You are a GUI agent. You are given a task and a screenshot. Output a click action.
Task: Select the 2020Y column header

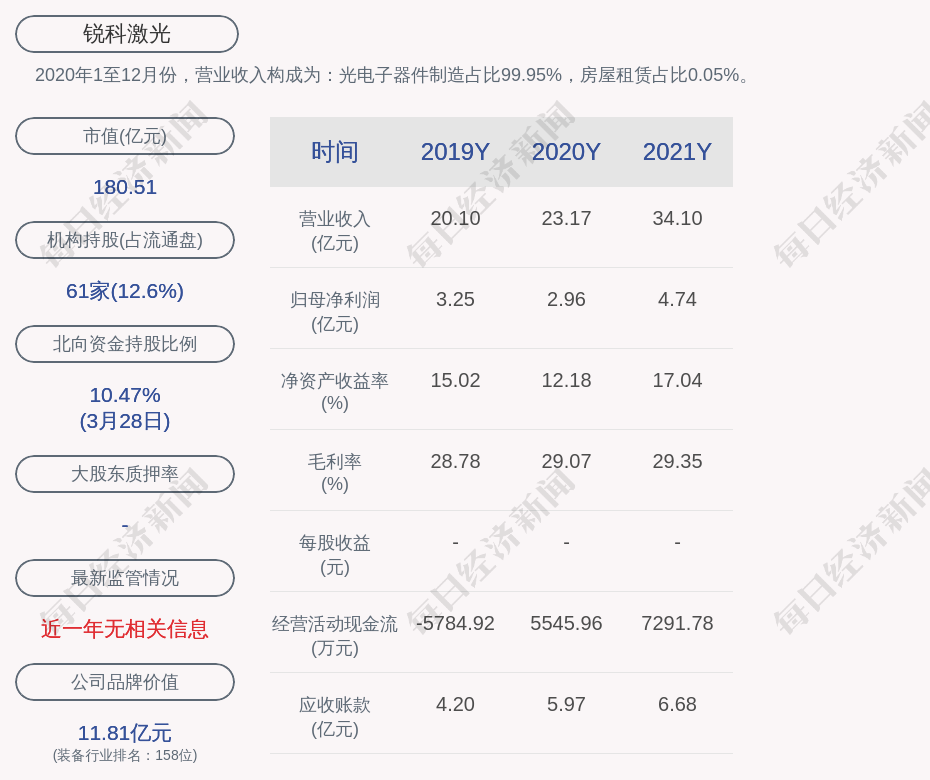[566, 152]
